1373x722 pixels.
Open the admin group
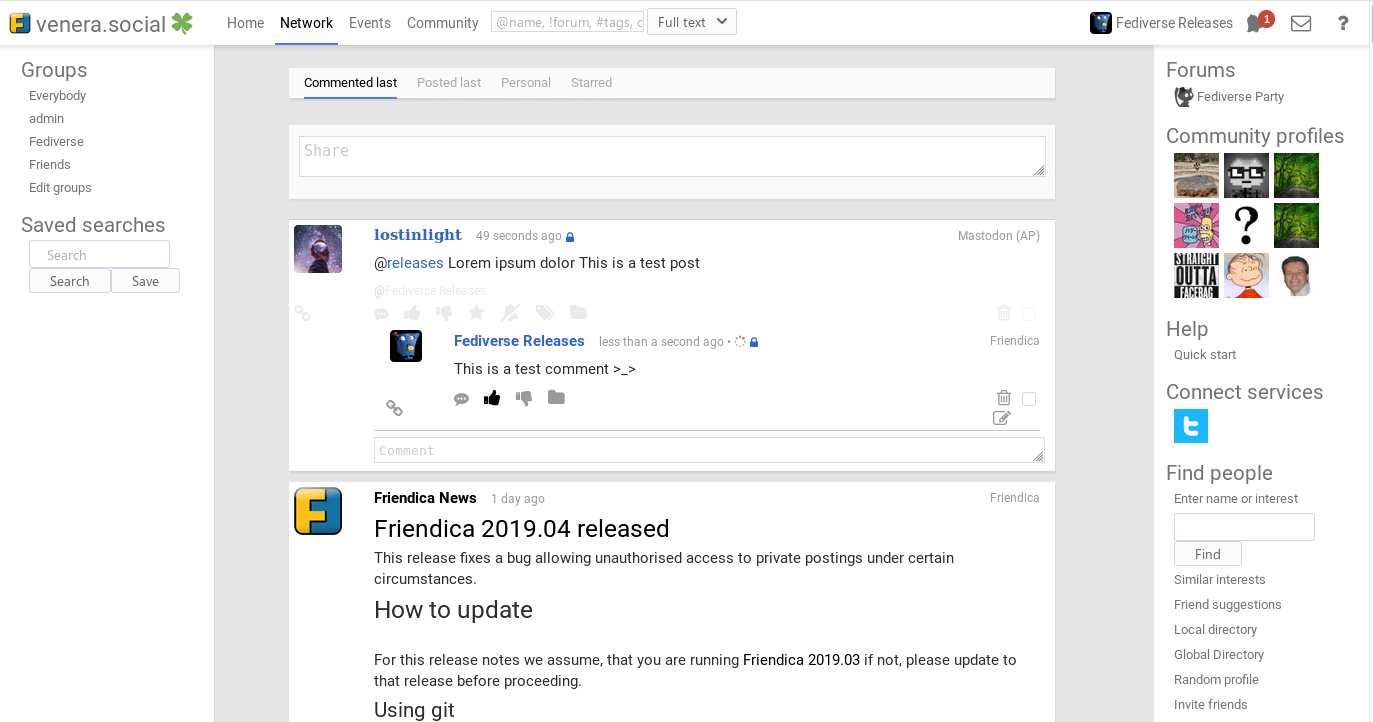[46, 119]
